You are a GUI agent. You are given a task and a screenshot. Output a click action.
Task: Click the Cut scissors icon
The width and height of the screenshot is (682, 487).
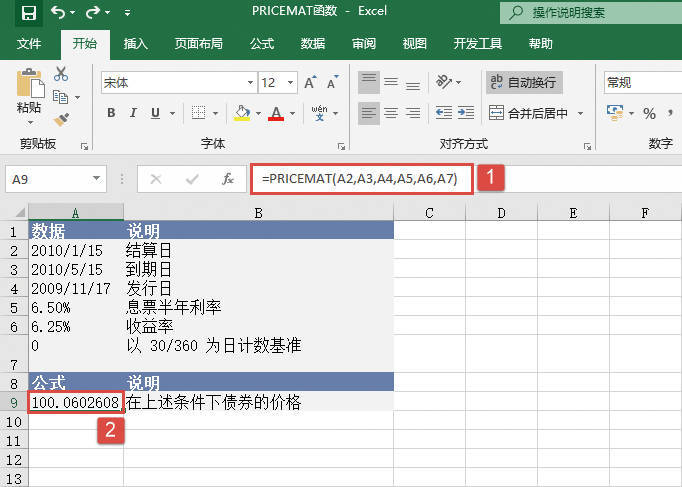pos(61,74)
